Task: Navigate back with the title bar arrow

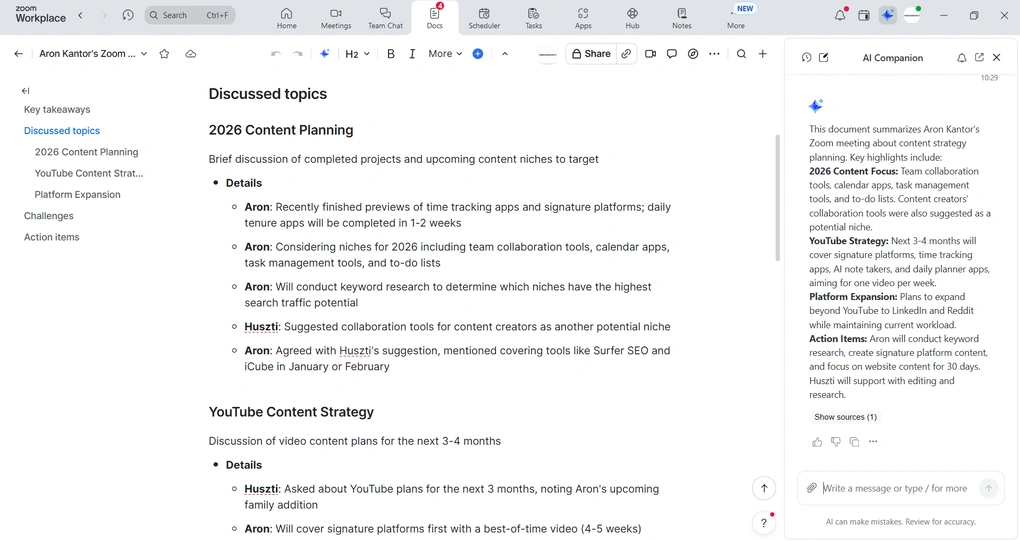Action: (x=81, y=15)
